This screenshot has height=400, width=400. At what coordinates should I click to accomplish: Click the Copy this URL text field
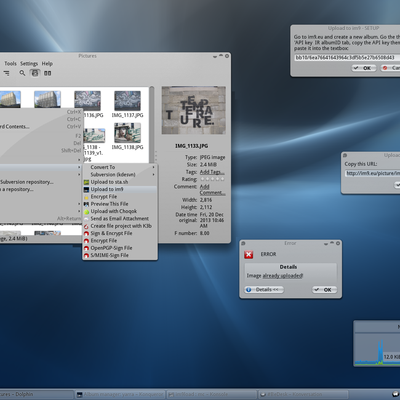click(x=372, y=173)
